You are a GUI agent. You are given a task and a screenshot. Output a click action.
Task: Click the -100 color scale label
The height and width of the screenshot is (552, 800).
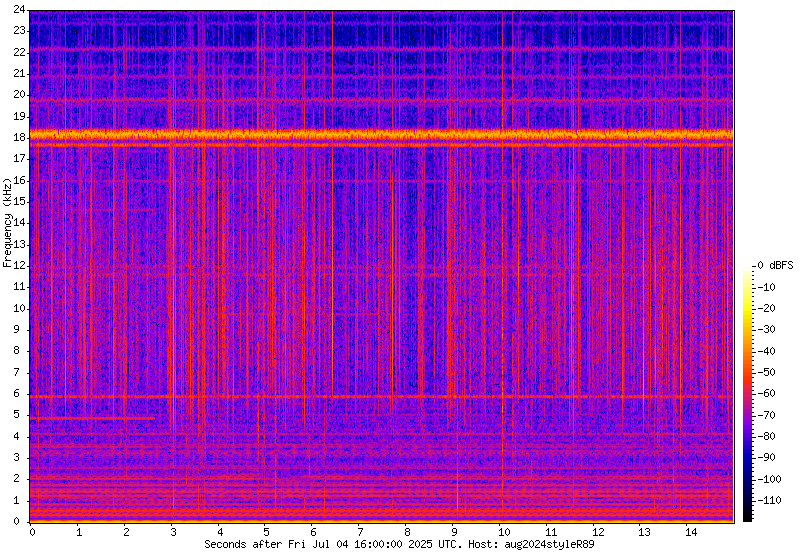coord(769,479)
